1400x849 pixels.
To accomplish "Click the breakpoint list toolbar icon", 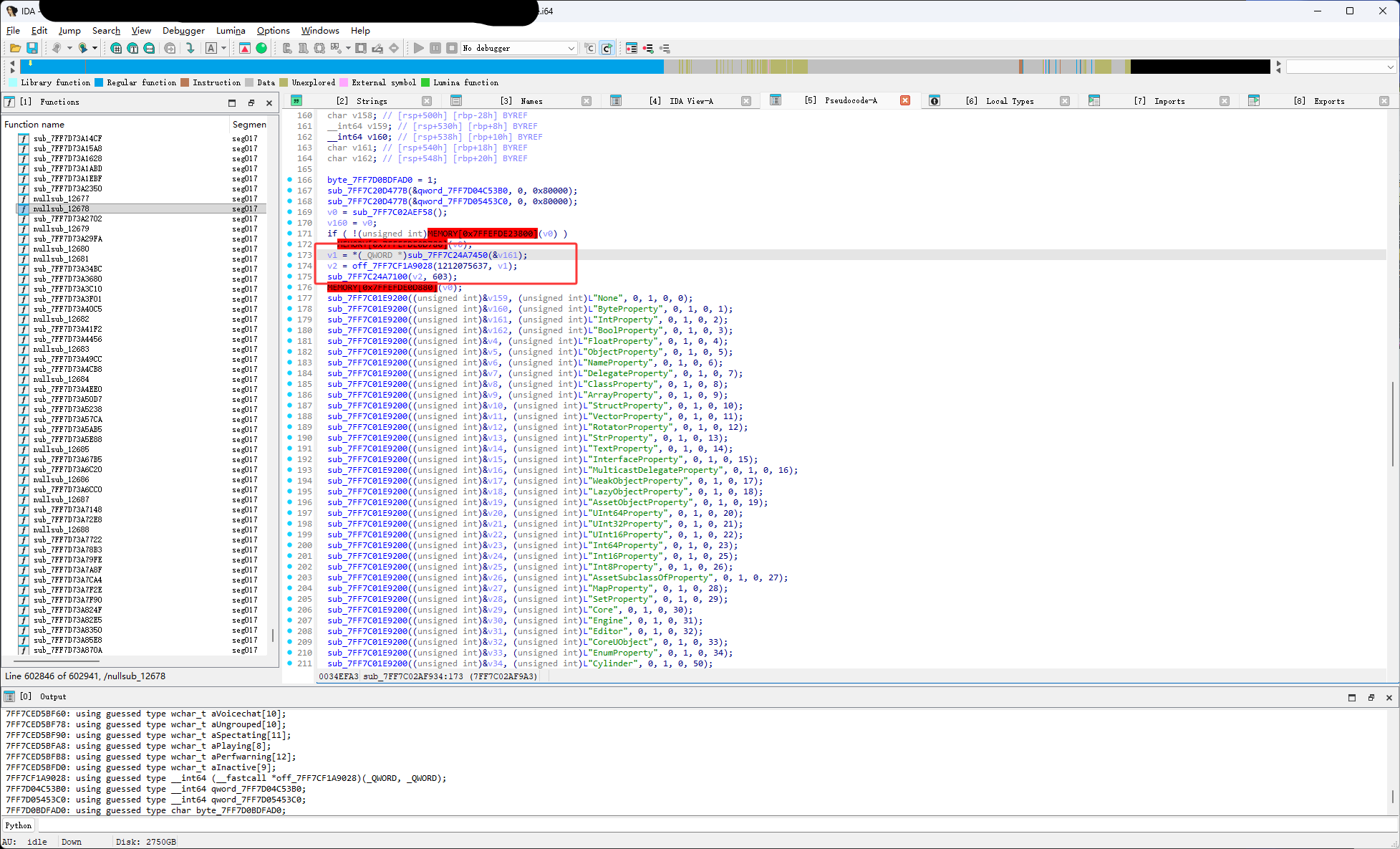I will pos(631,48).
